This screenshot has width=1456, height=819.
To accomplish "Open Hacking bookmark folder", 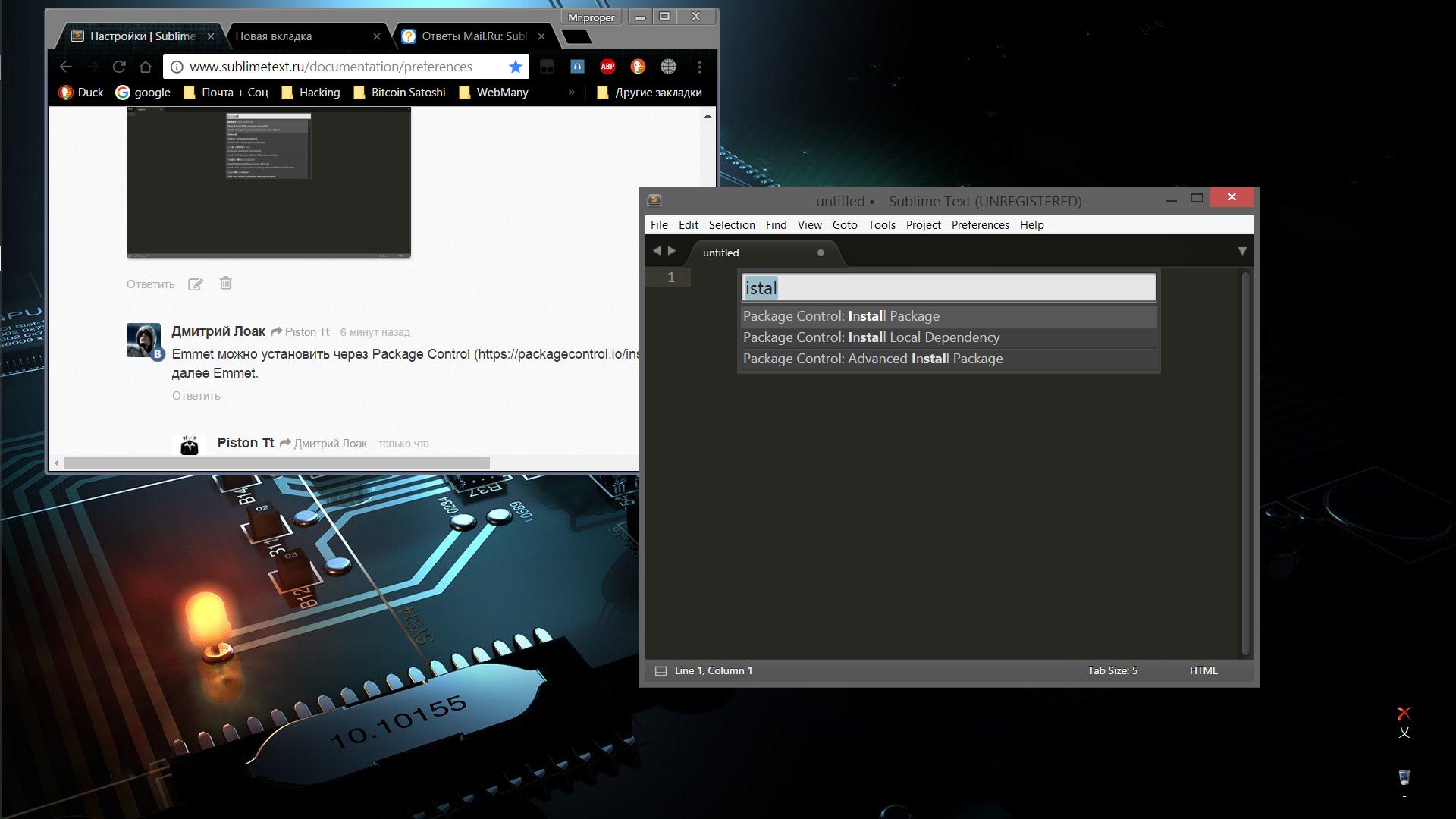I will [310, 93].
